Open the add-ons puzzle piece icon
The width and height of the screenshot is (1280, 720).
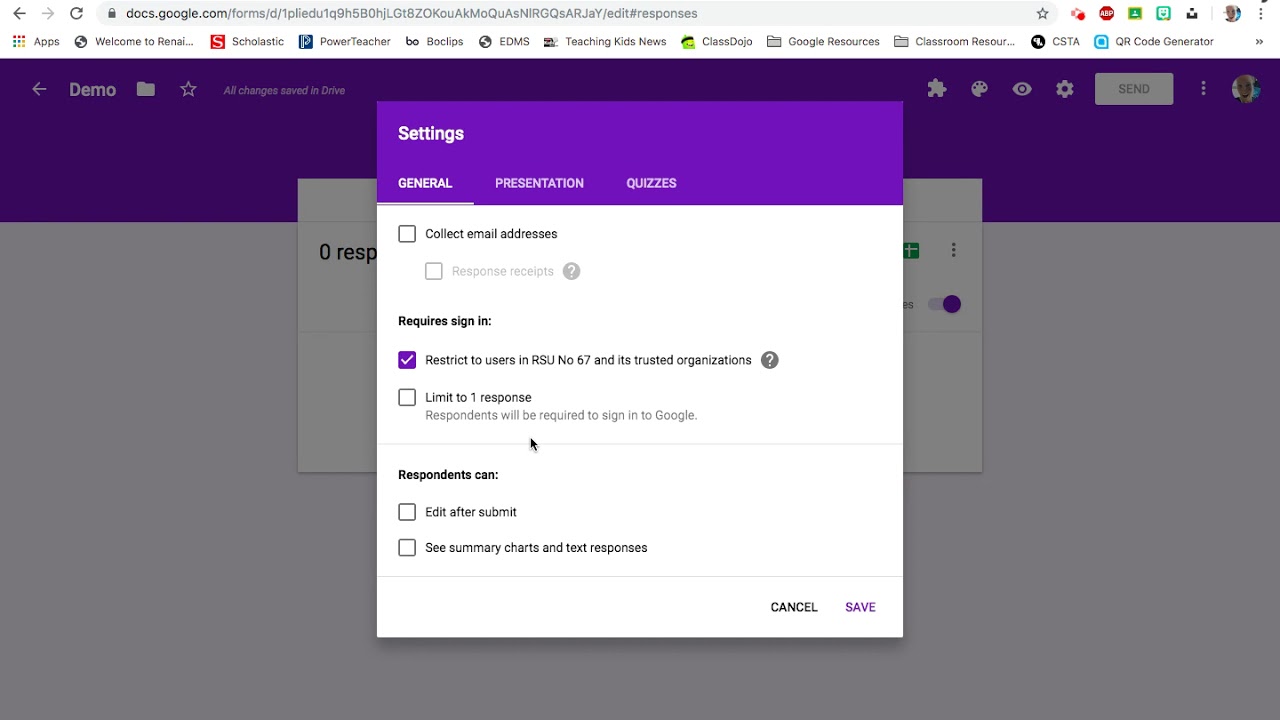[937, 89]
